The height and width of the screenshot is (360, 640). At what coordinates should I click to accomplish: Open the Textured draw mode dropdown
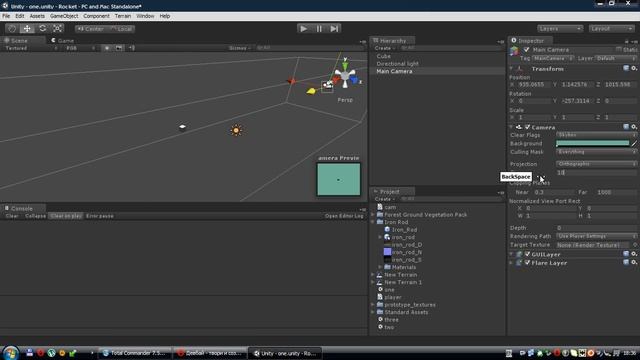pos(31,48)
